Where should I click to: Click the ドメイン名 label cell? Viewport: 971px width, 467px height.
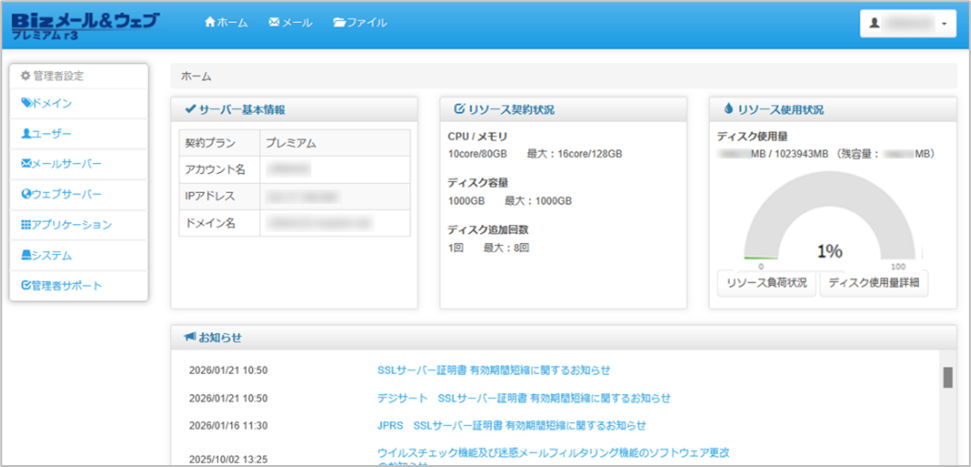pyautogui.click(x=219, y=223)
